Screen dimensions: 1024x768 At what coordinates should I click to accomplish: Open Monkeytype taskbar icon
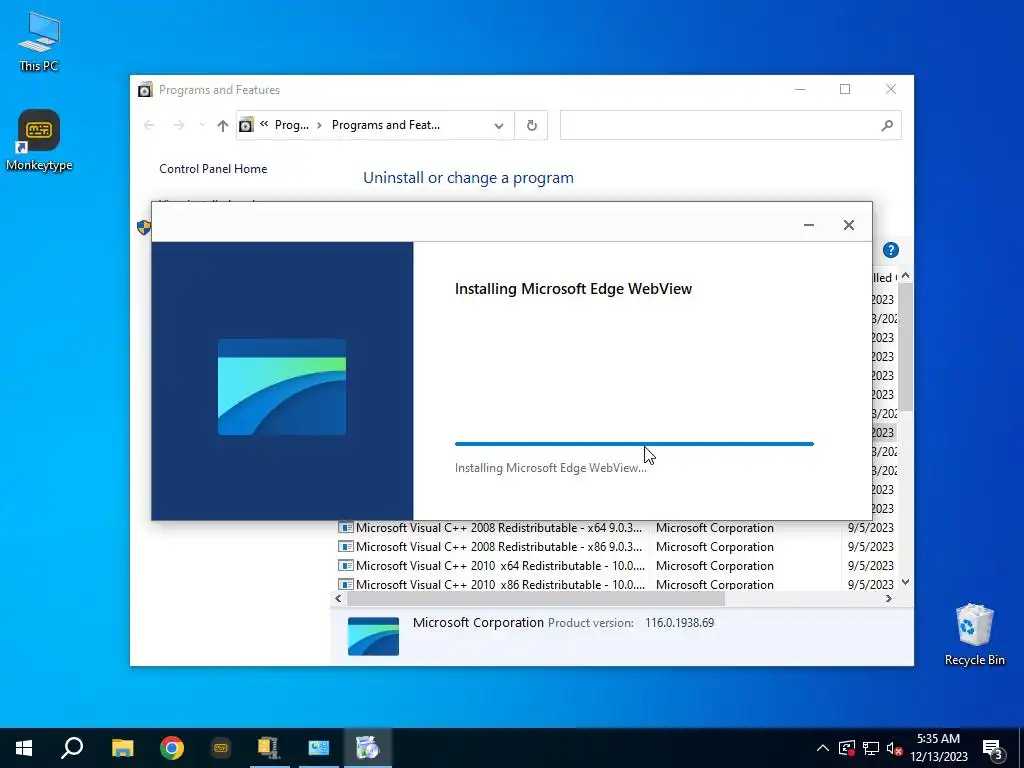(221, 748)
